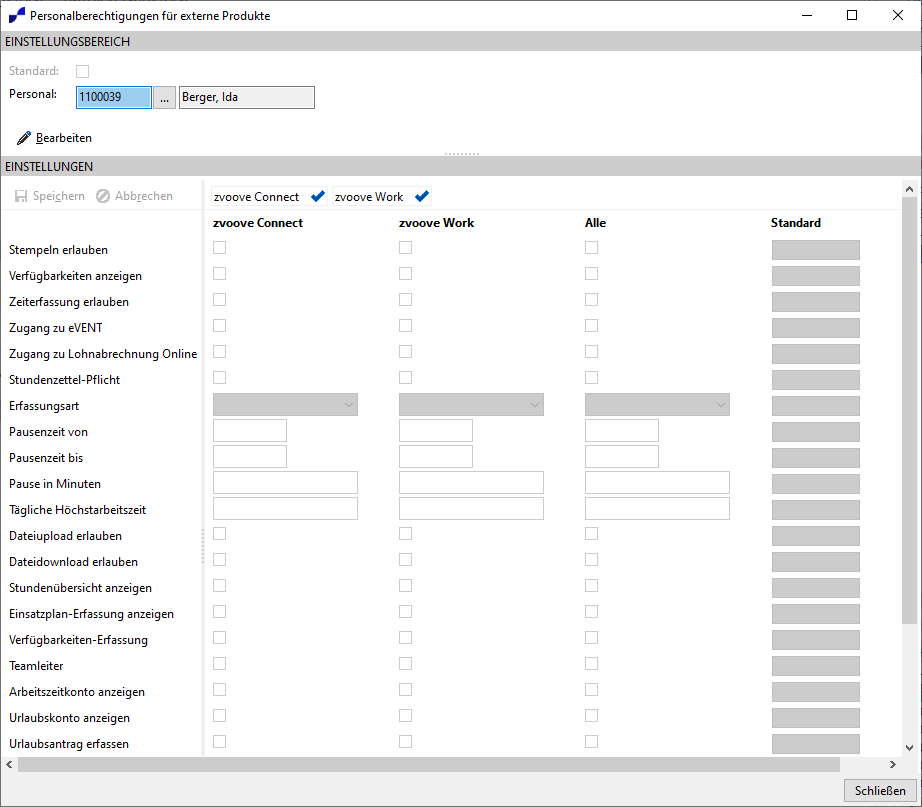Viewport: 922px width, 807px height.
Task: Click the Bearbeiten pencil icon
Action: 24,138
